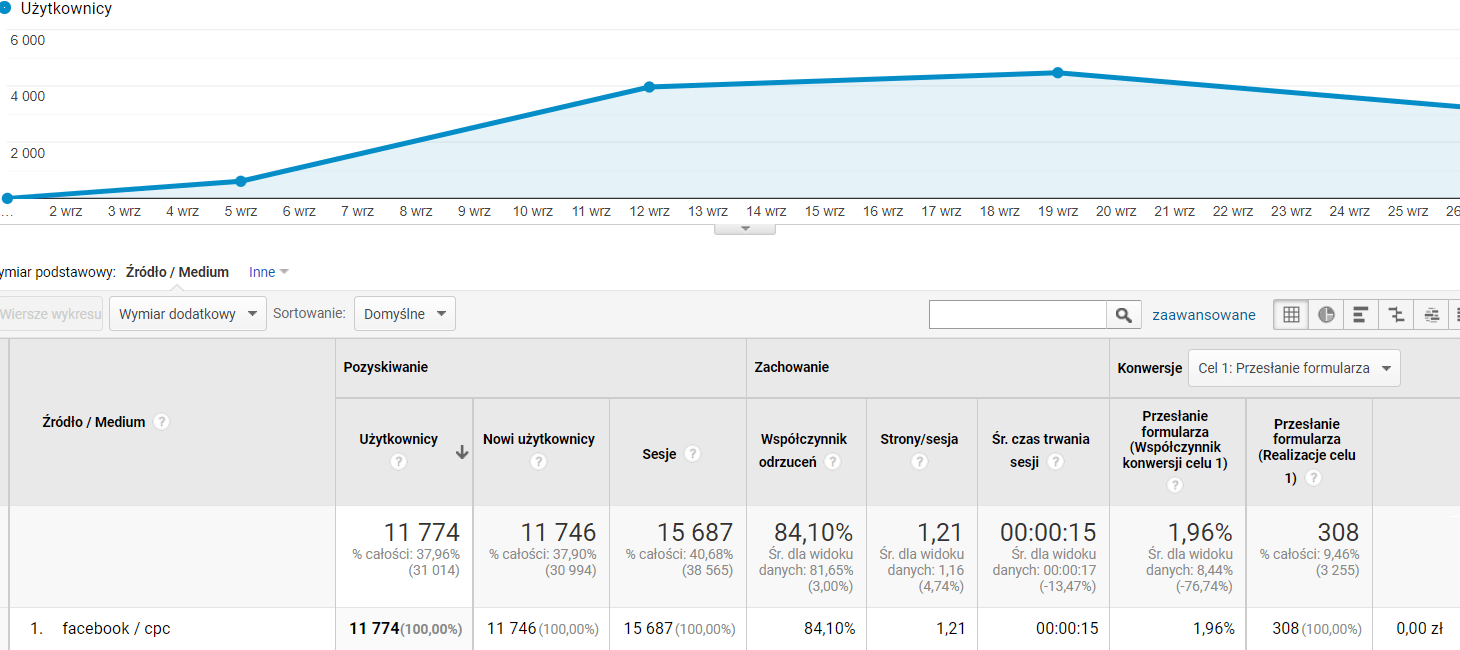Click the search magnifier button

tap(1124, 315)
